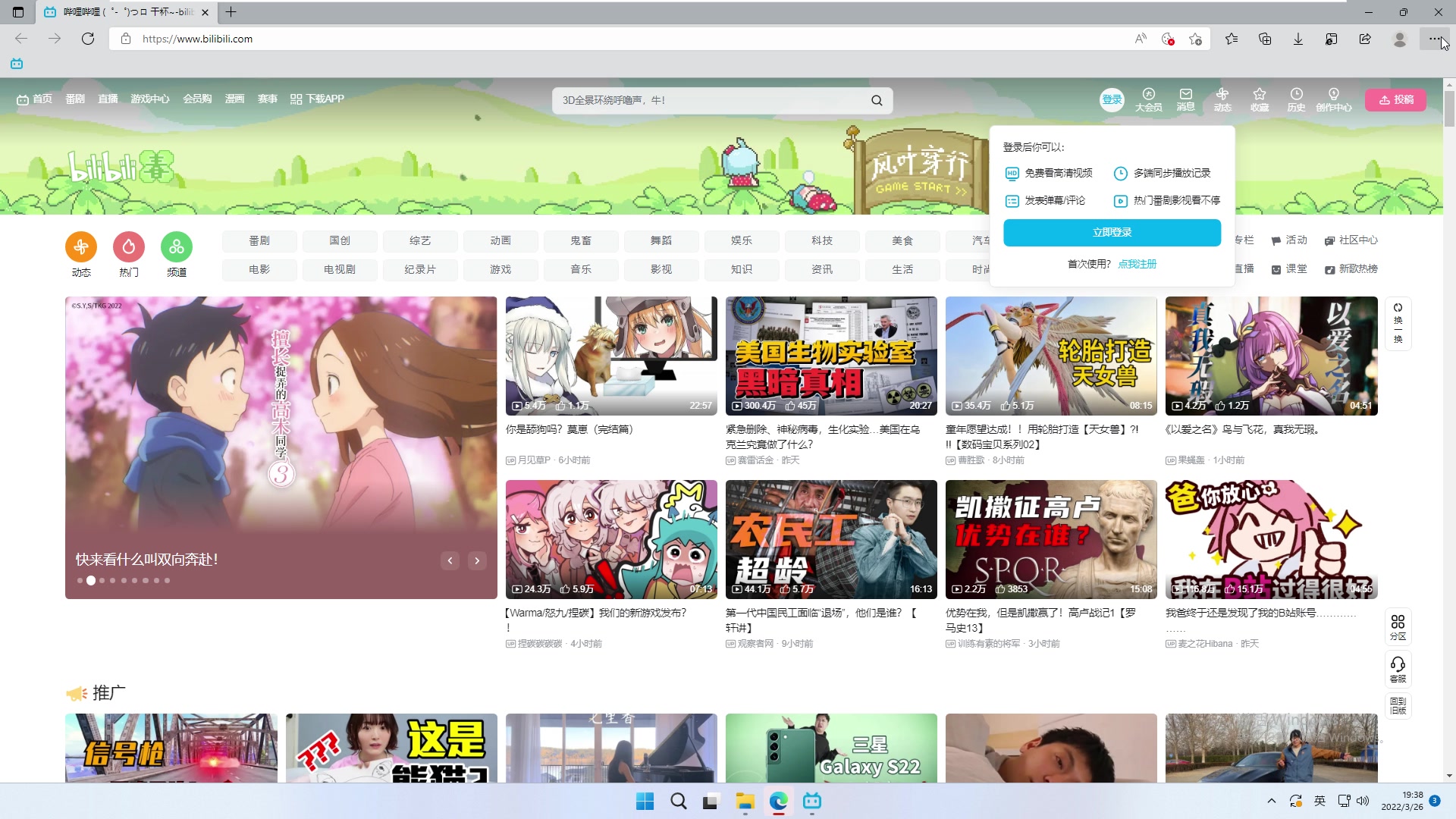
Task: Go to next carousel slide arrow
Action: click(477, 560)
